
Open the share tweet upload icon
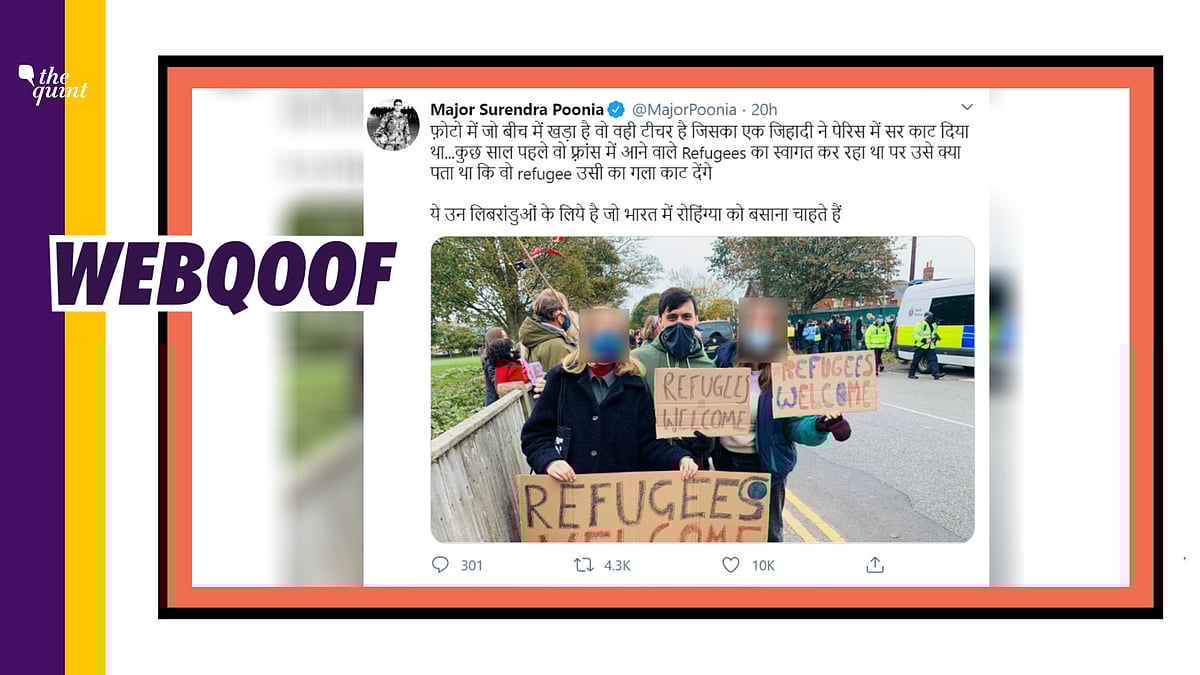[875, 565]
